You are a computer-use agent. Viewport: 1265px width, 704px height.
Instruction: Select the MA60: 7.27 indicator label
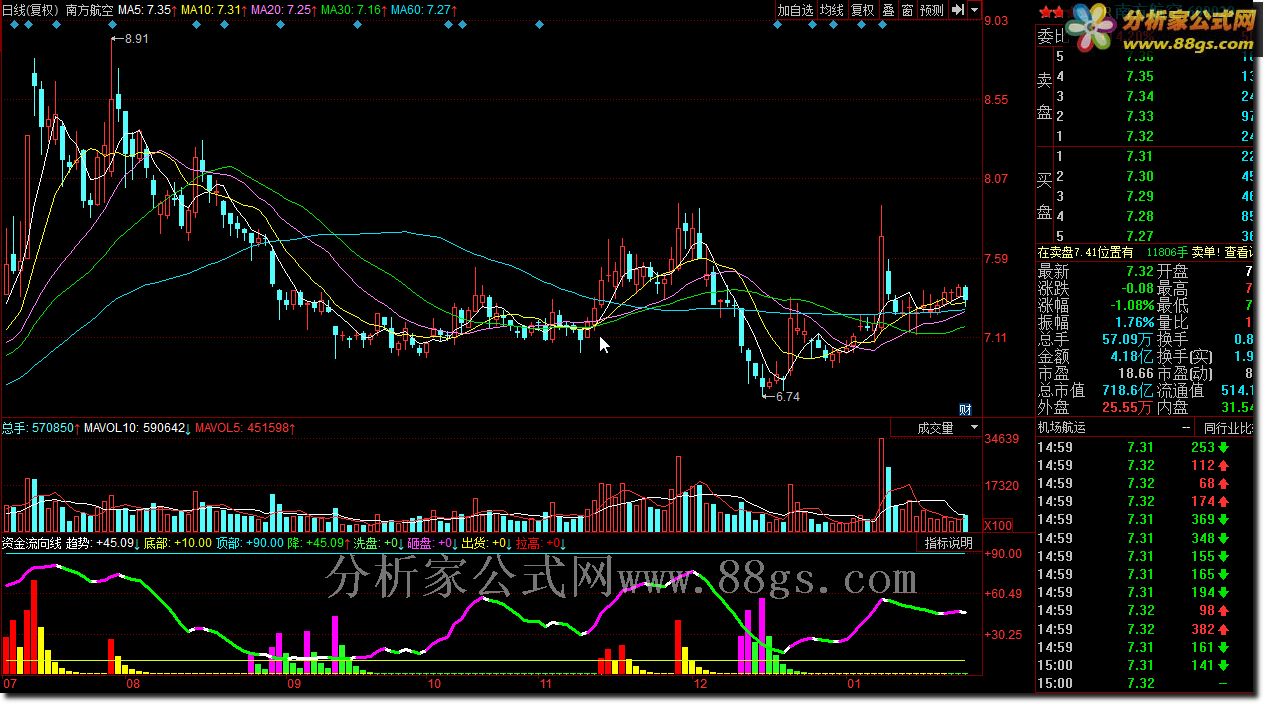pyautogui.click(x=423, y=9)
